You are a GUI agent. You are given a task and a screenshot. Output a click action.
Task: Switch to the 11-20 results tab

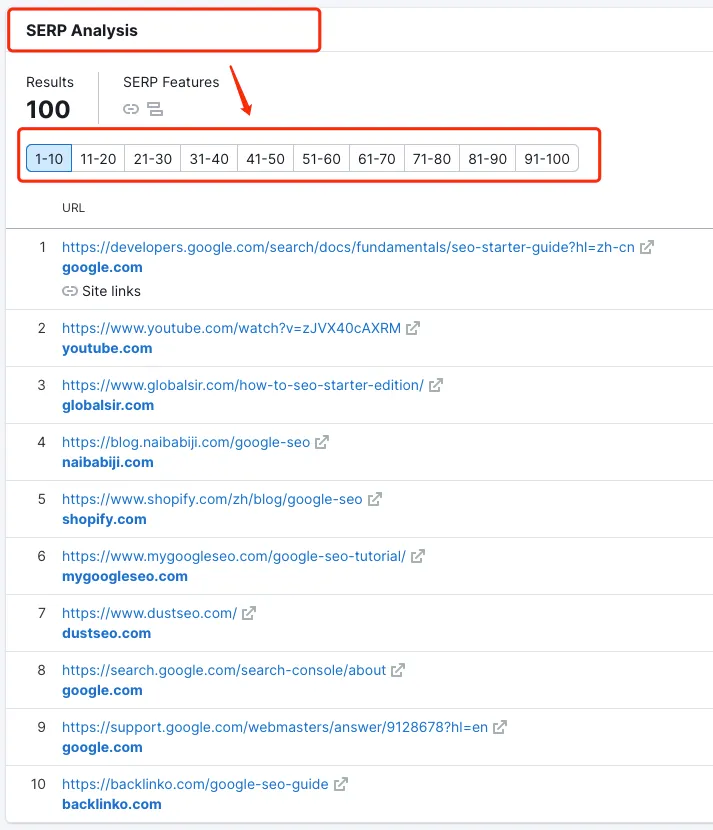click(98, 158)
